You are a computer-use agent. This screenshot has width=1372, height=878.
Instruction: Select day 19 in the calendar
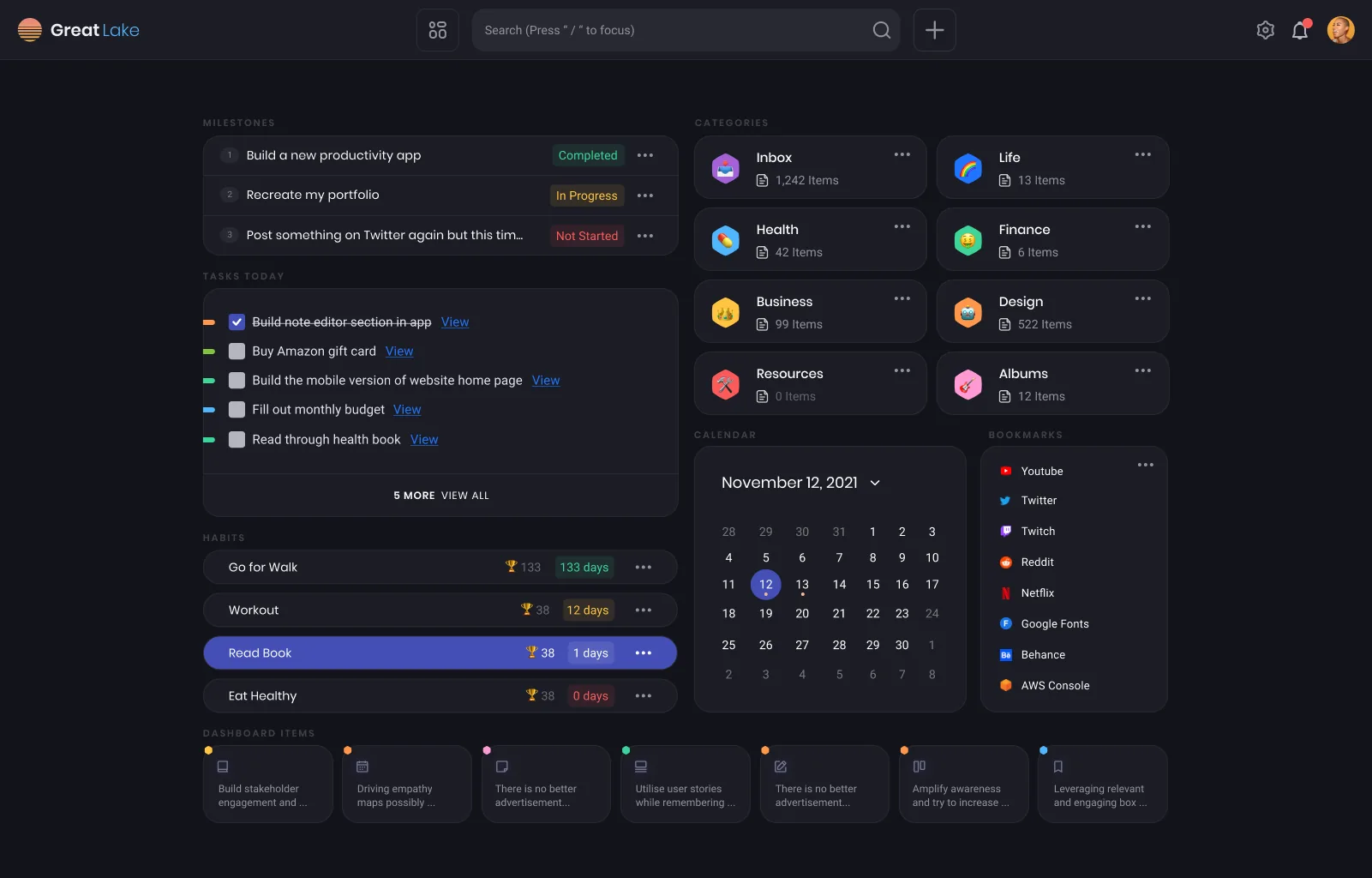766,613
